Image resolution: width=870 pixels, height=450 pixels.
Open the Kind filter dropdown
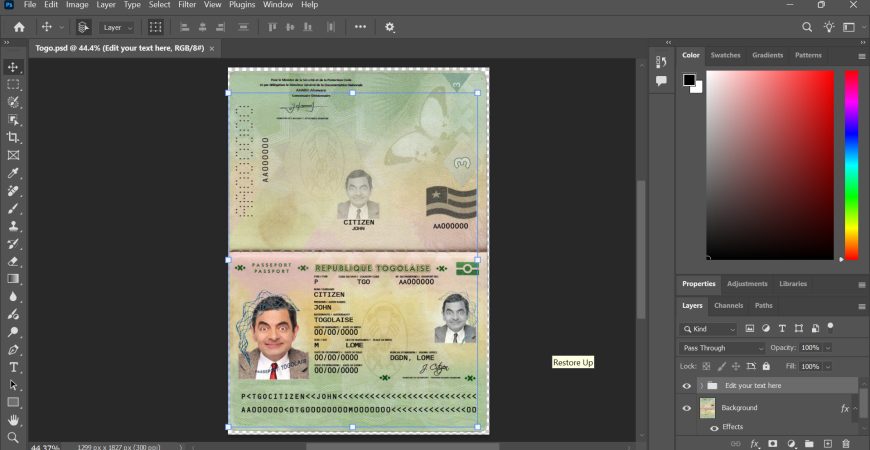(x=709, y=329)
